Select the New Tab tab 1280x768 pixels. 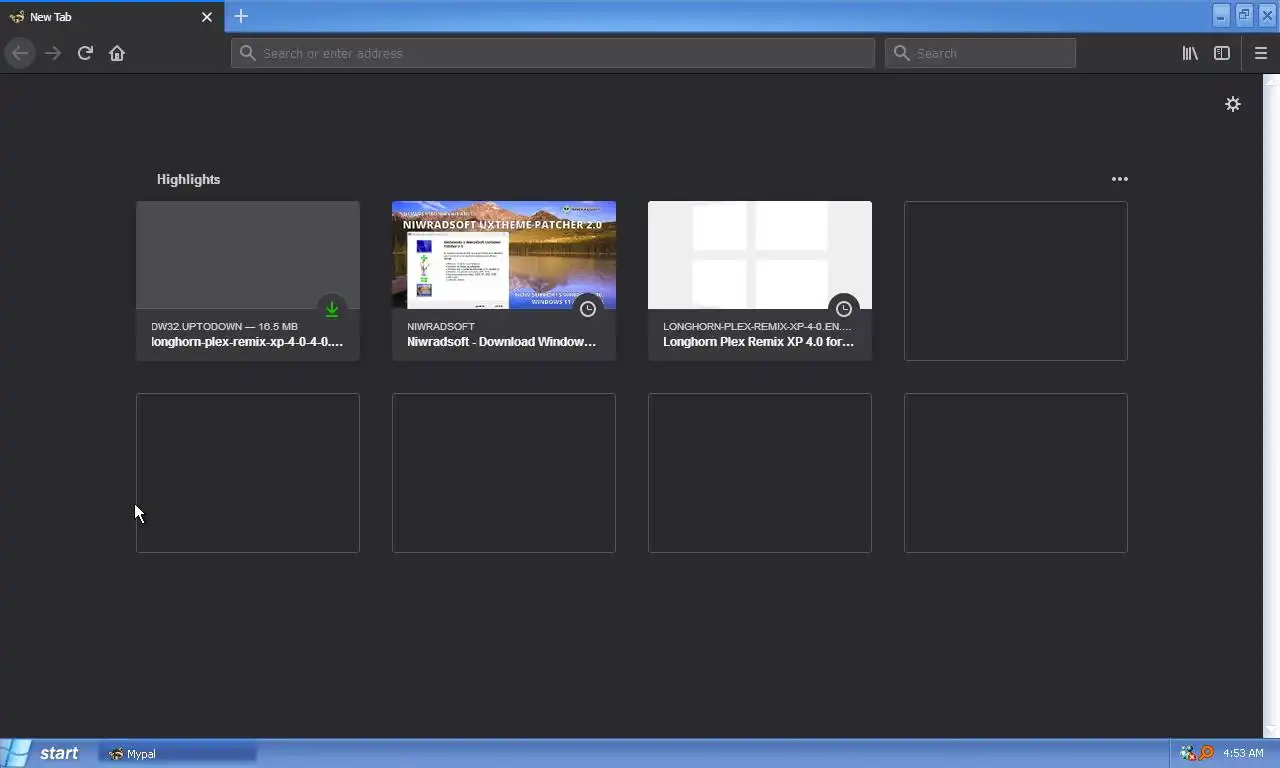point(110,17)
